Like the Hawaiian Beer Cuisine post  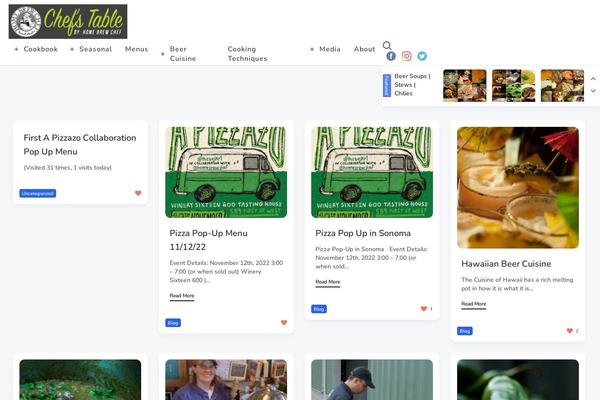(x=569, y=331)
